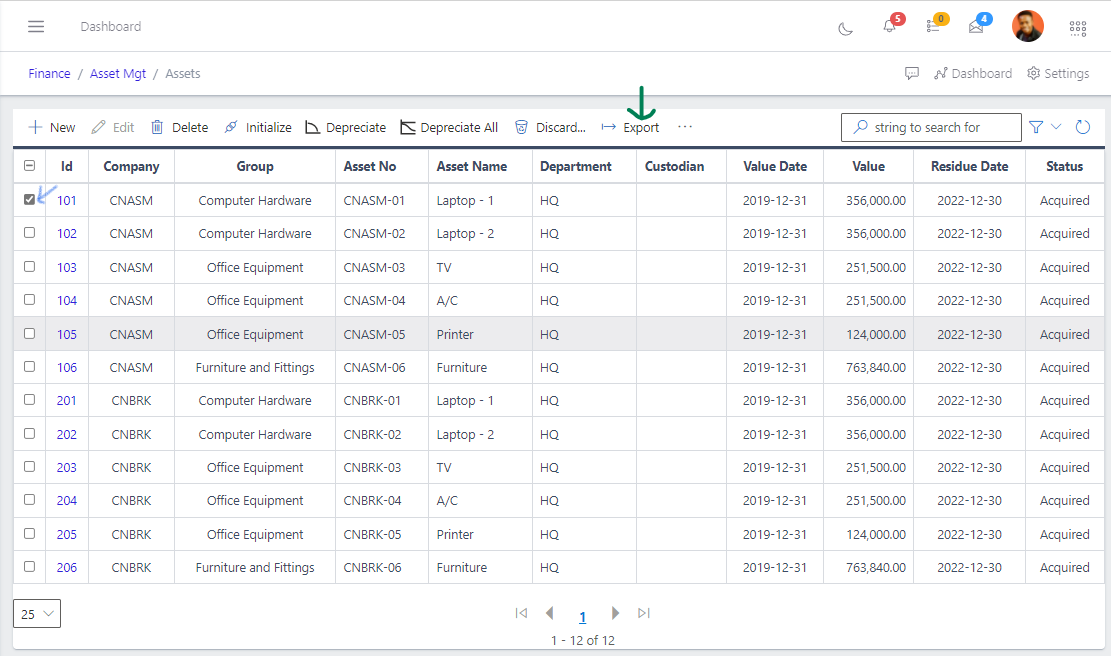Click the Initialize toolbar icon
1111x656 pixels.
[257, 127]
